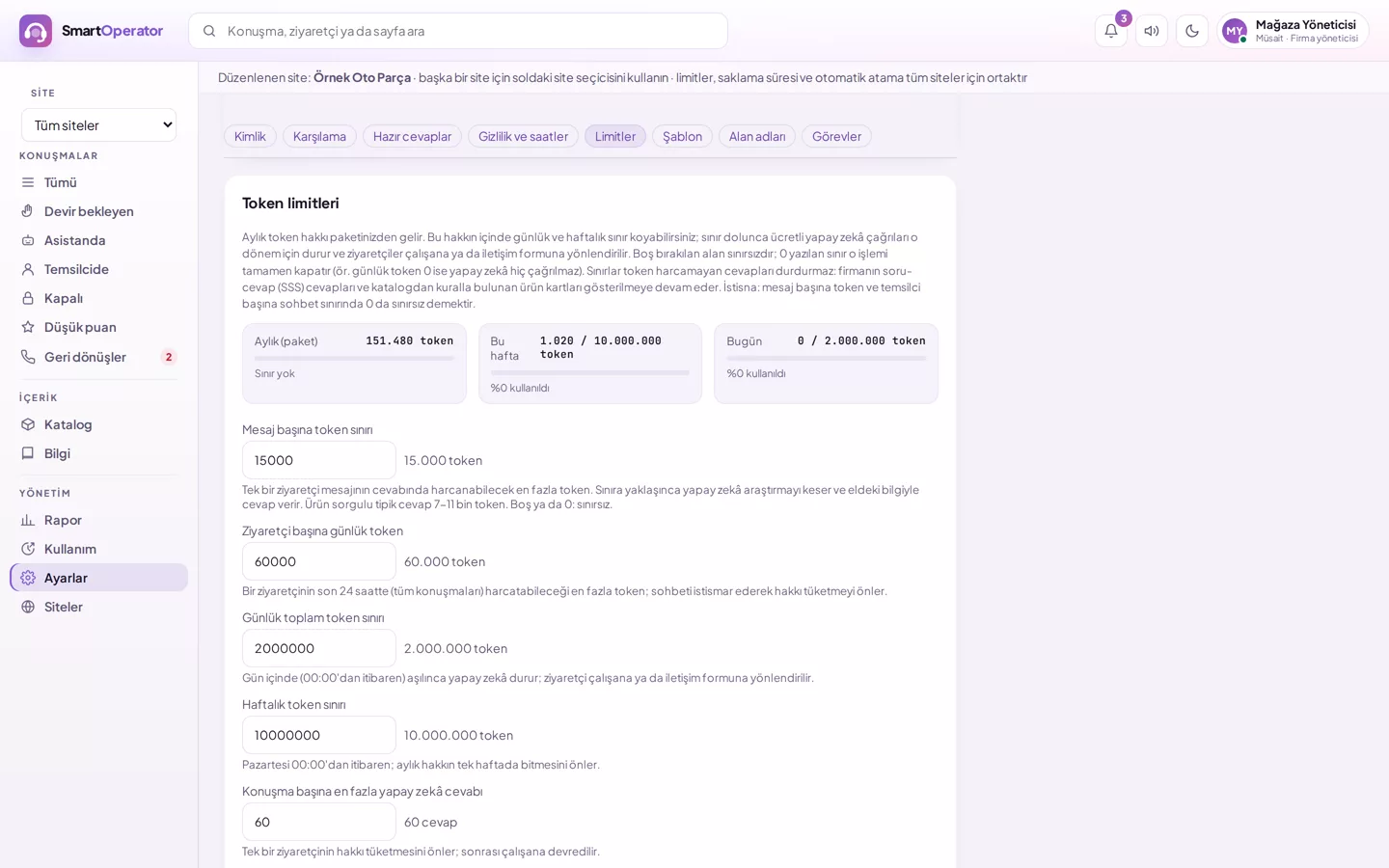Edit the Konuşma başına yapay zekâ cevabı field
The image size is (1389, 868).
point(319,822)
